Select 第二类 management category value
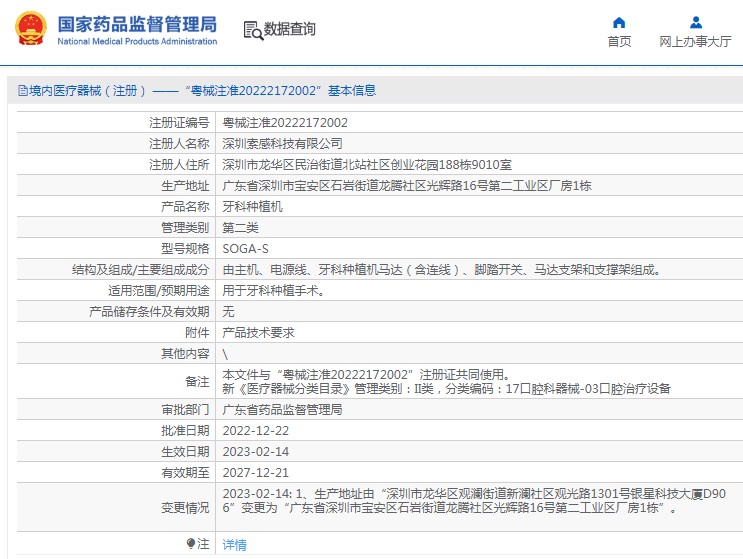 [240, 227]
